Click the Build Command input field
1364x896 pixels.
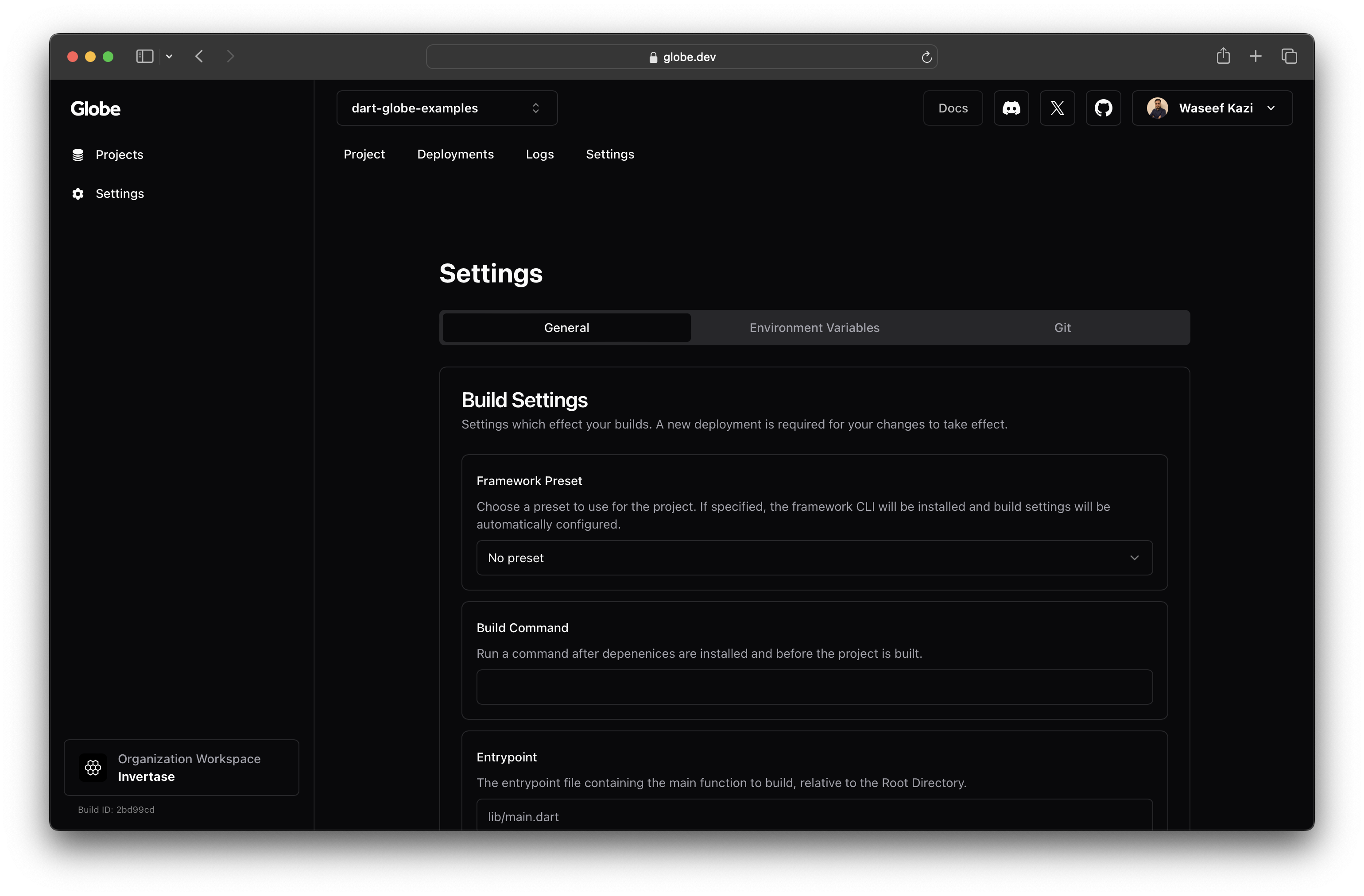814,687
